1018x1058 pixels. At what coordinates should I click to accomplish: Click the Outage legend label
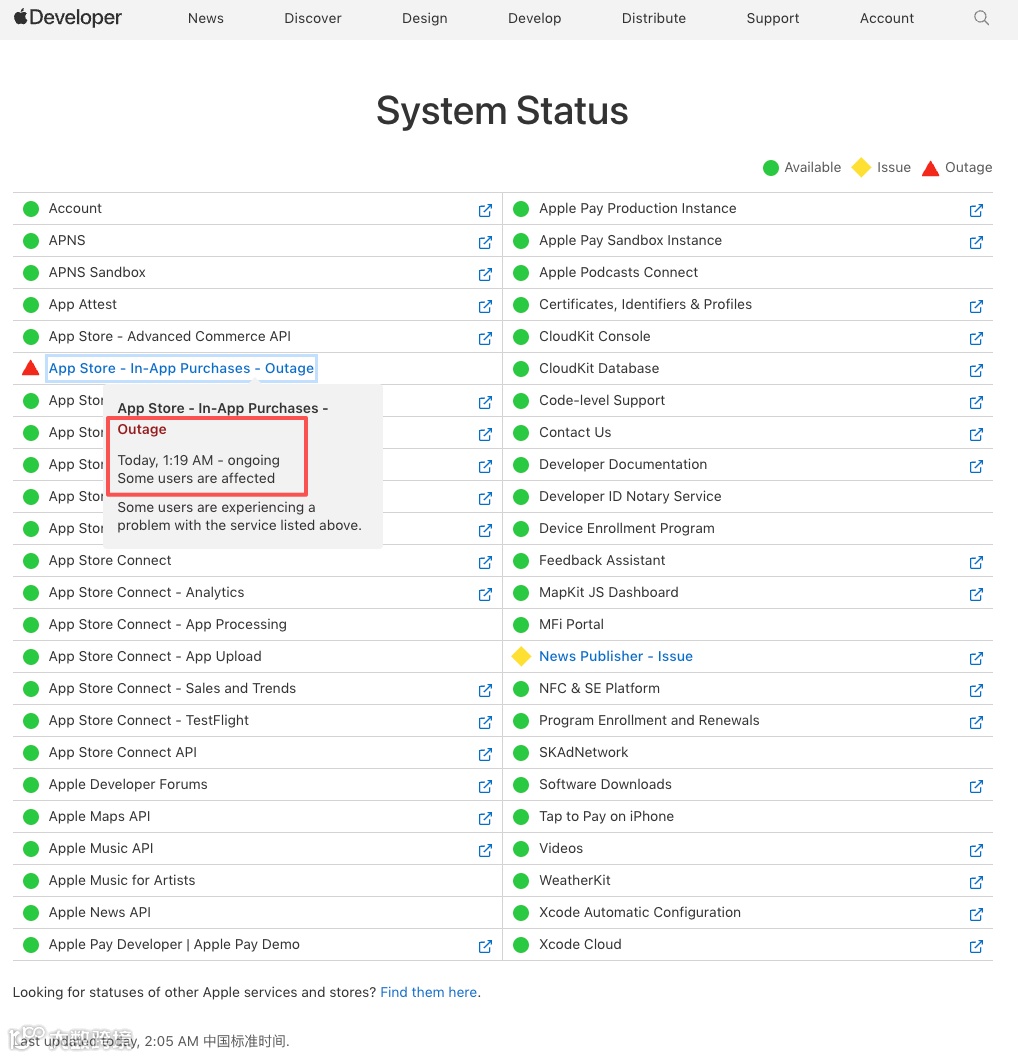coord(968,167)
